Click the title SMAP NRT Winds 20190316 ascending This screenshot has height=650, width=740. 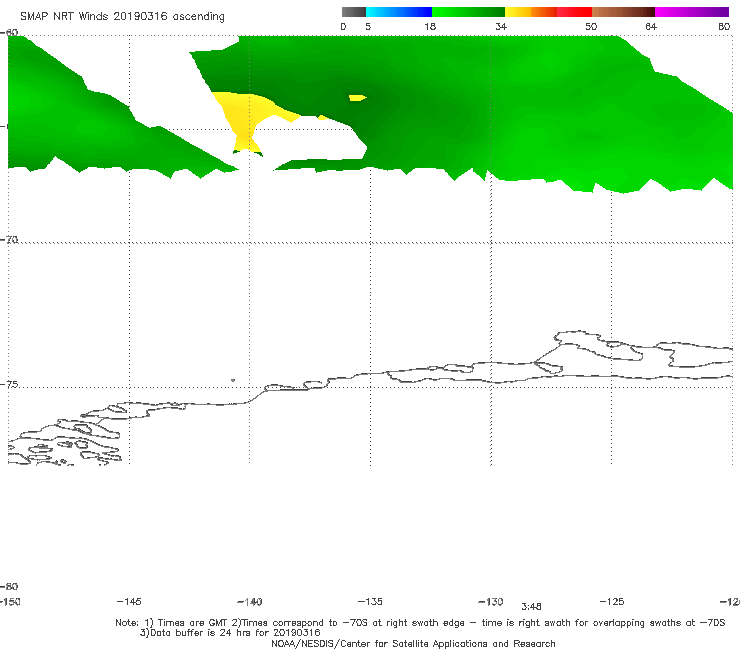(122, 17)
